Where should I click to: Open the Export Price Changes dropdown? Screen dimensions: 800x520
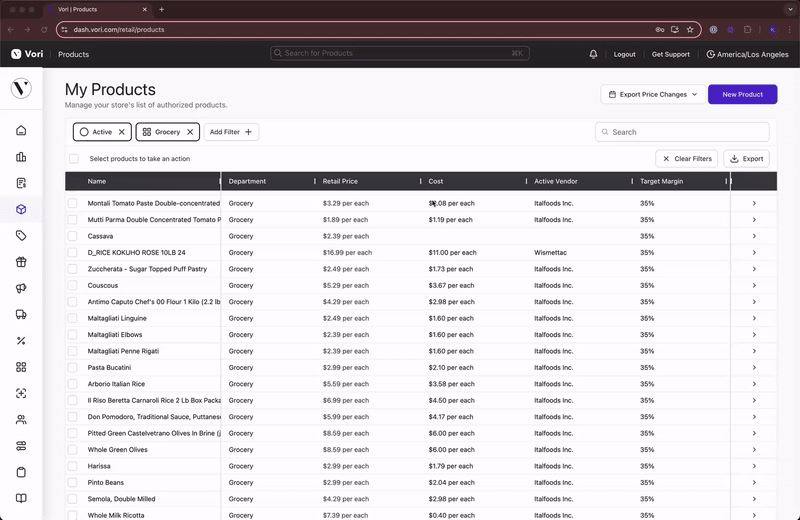pos(653,94)
